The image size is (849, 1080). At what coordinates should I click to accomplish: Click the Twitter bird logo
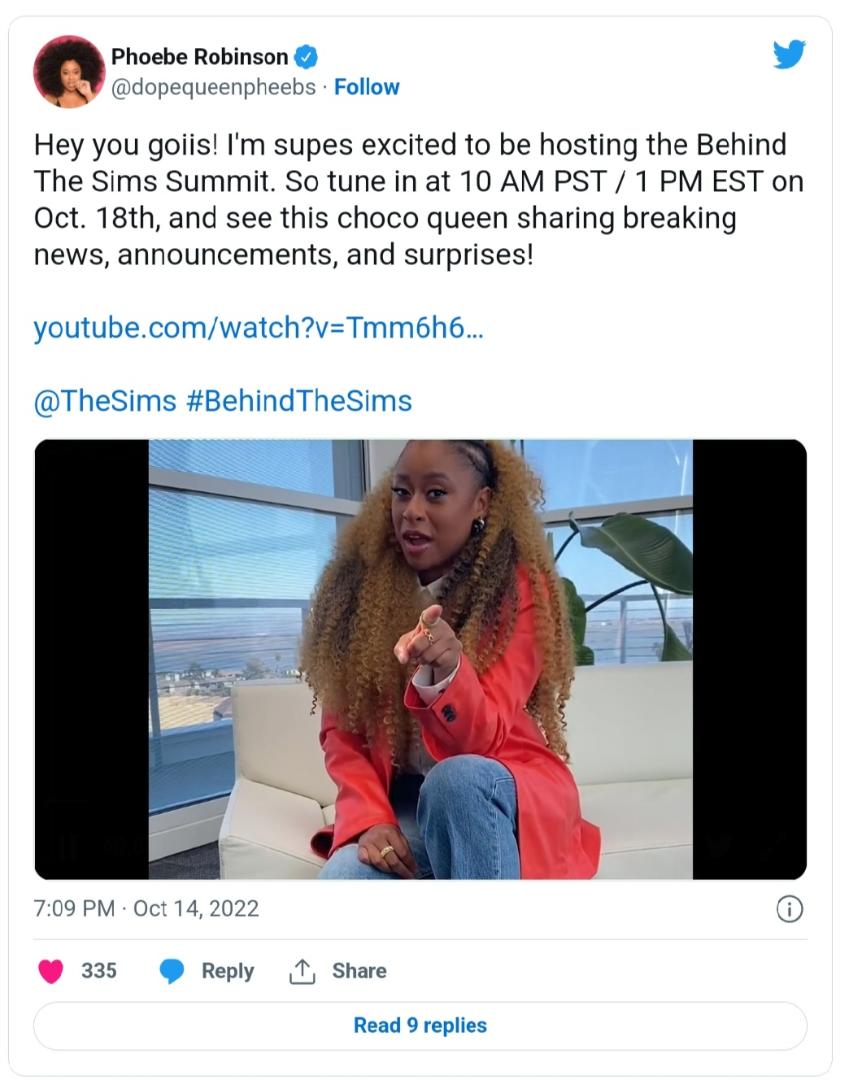(x=789, y=54)
